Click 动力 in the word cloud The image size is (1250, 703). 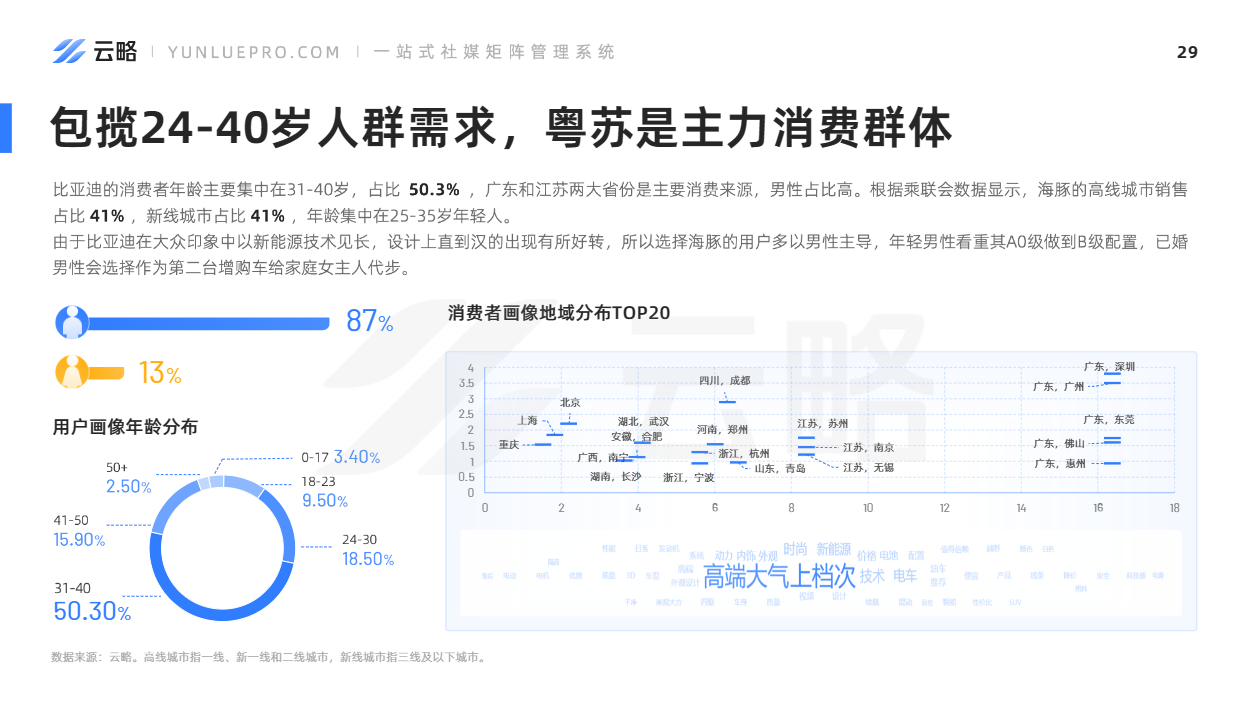(x=724, y=556)
